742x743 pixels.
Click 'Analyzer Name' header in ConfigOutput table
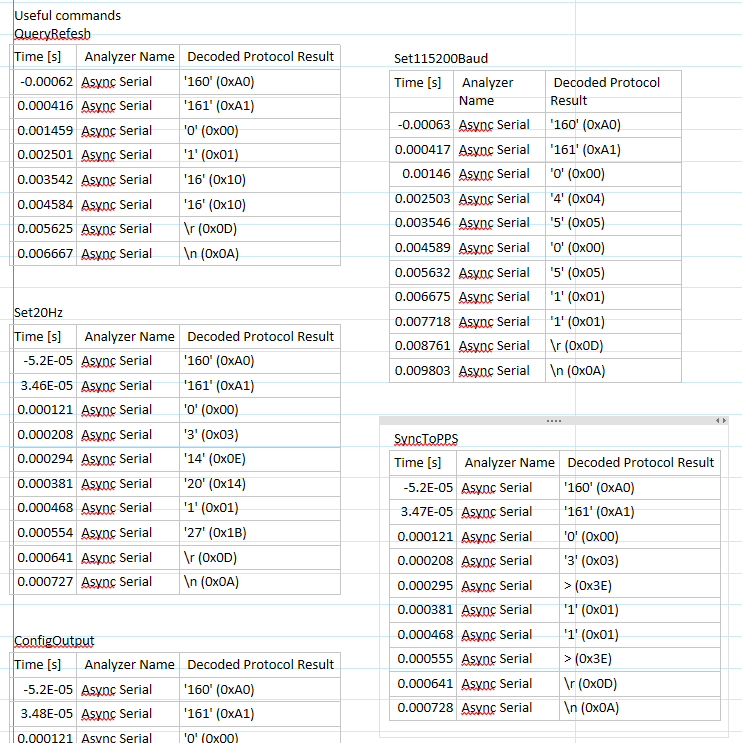(x=129, y=665)
